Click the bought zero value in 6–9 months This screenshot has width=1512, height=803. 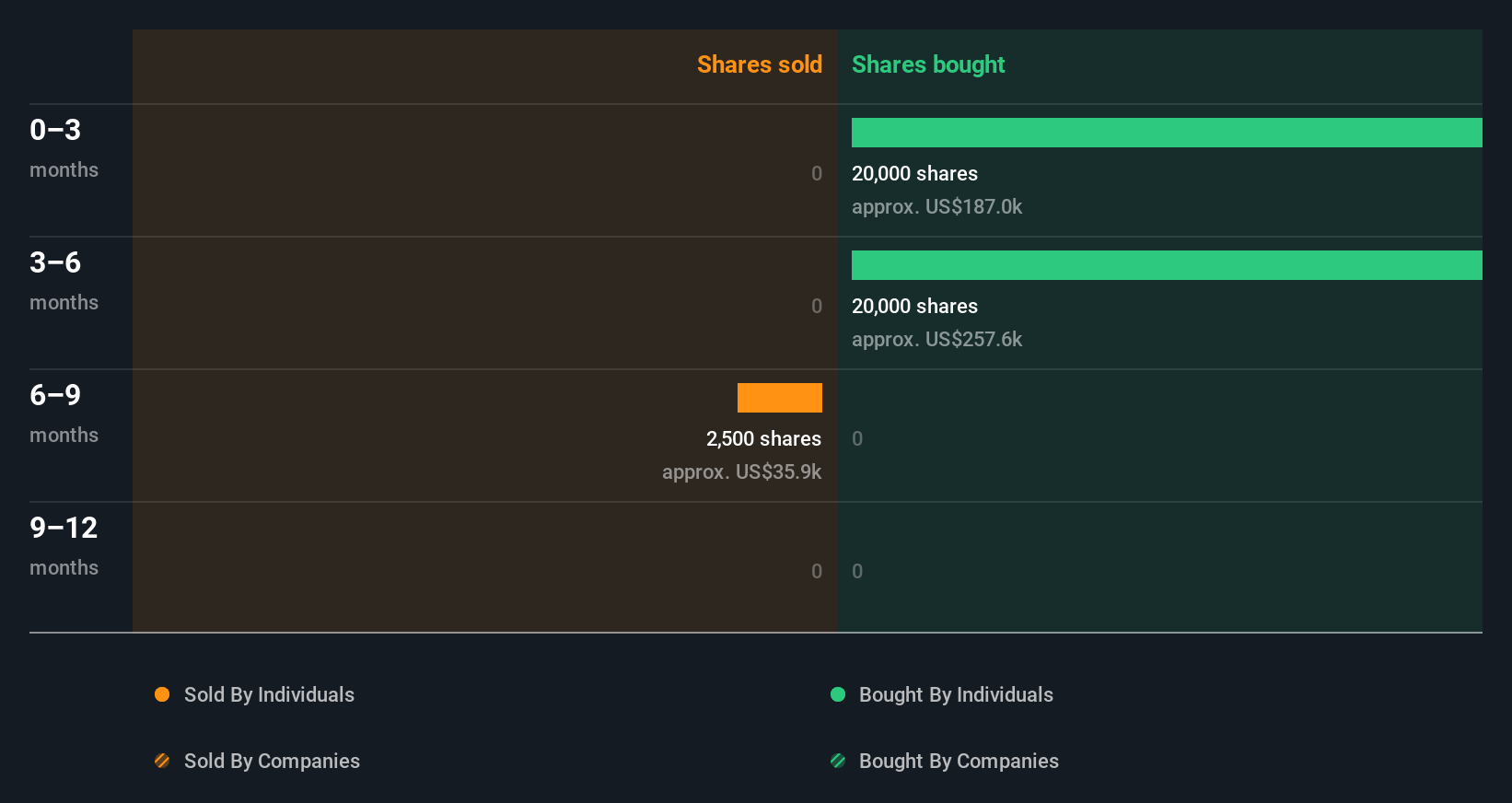857,438
